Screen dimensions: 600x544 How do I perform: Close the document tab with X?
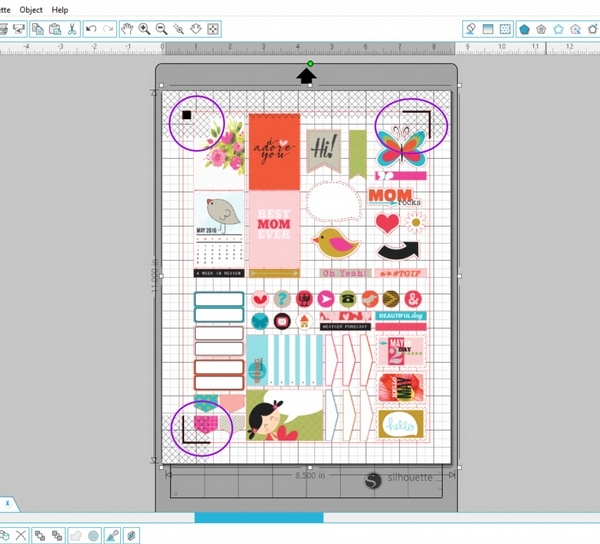coord(7,503)
